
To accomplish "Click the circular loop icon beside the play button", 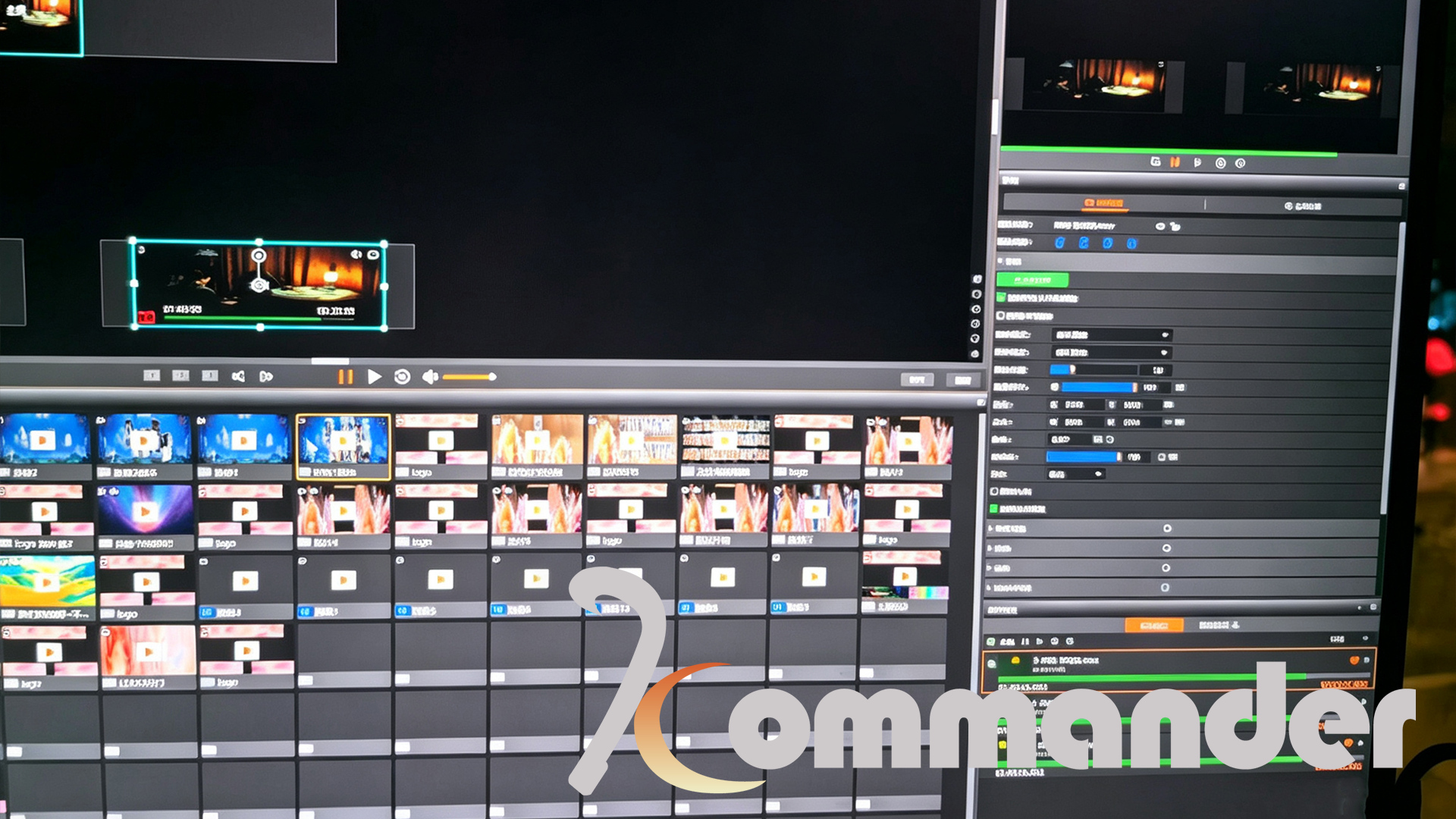I will pos(402,377).
